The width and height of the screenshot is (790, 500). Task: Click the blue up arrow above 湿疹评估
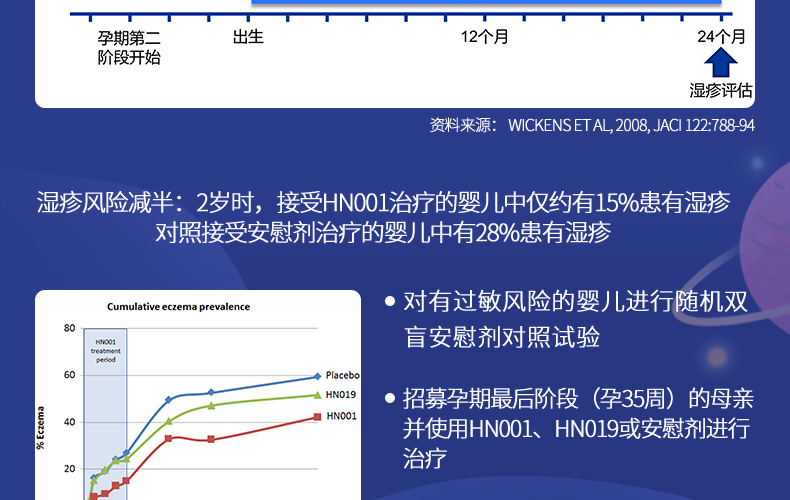(x=720, y=62)
